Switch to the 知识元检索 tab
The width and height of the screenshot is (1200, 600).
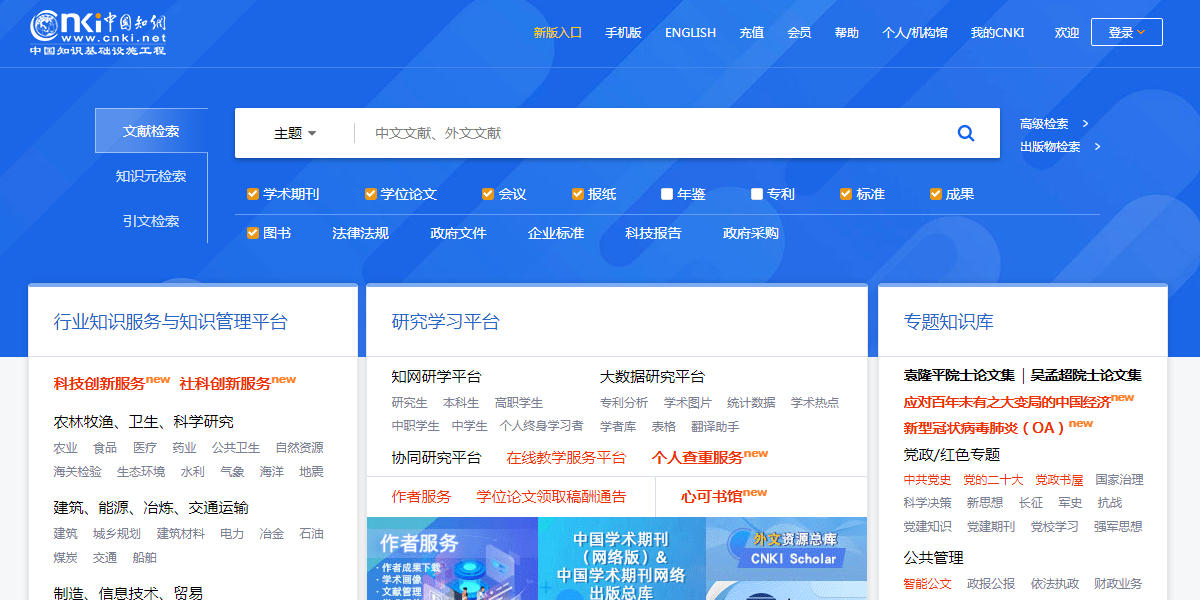(151, 176)
